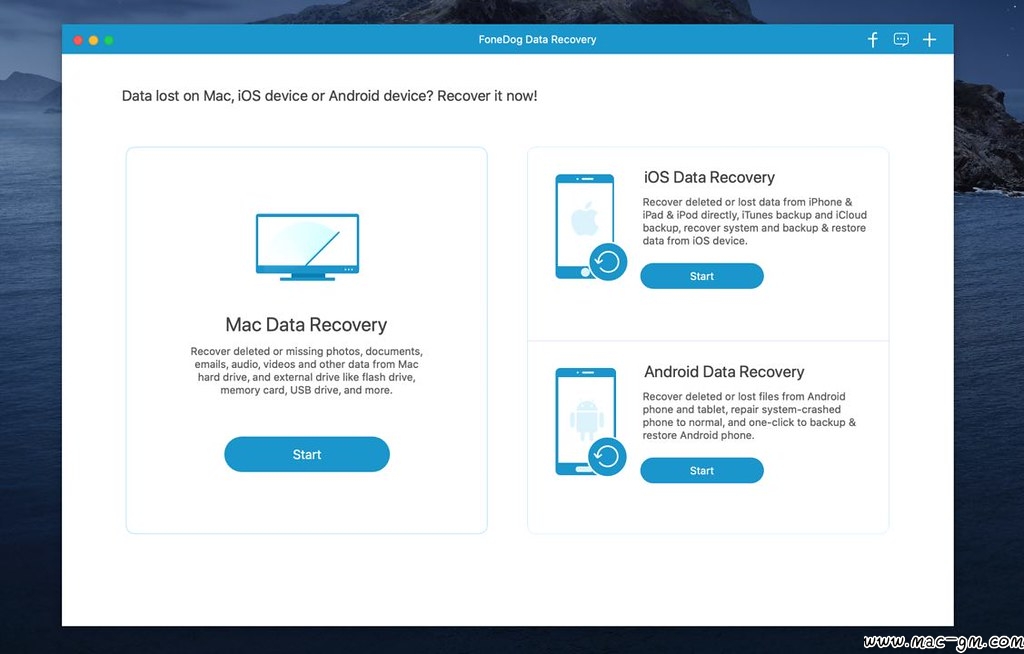Click the Mac monitor illustration icon
This screenshot has height=654, width=1024.
coord(307,247)
